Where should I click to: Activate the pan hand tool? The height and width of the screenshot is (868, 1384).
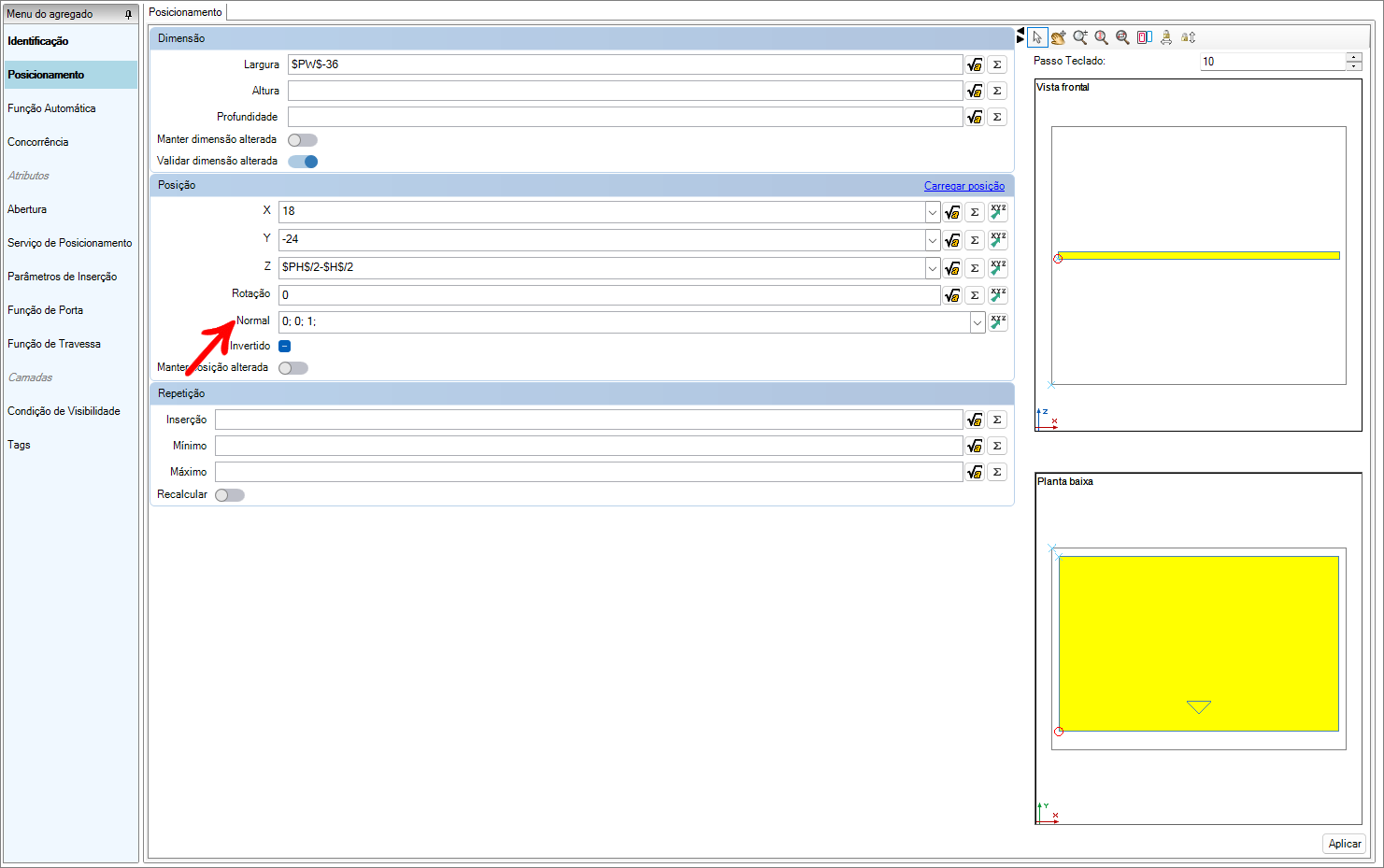point(1059,37)
